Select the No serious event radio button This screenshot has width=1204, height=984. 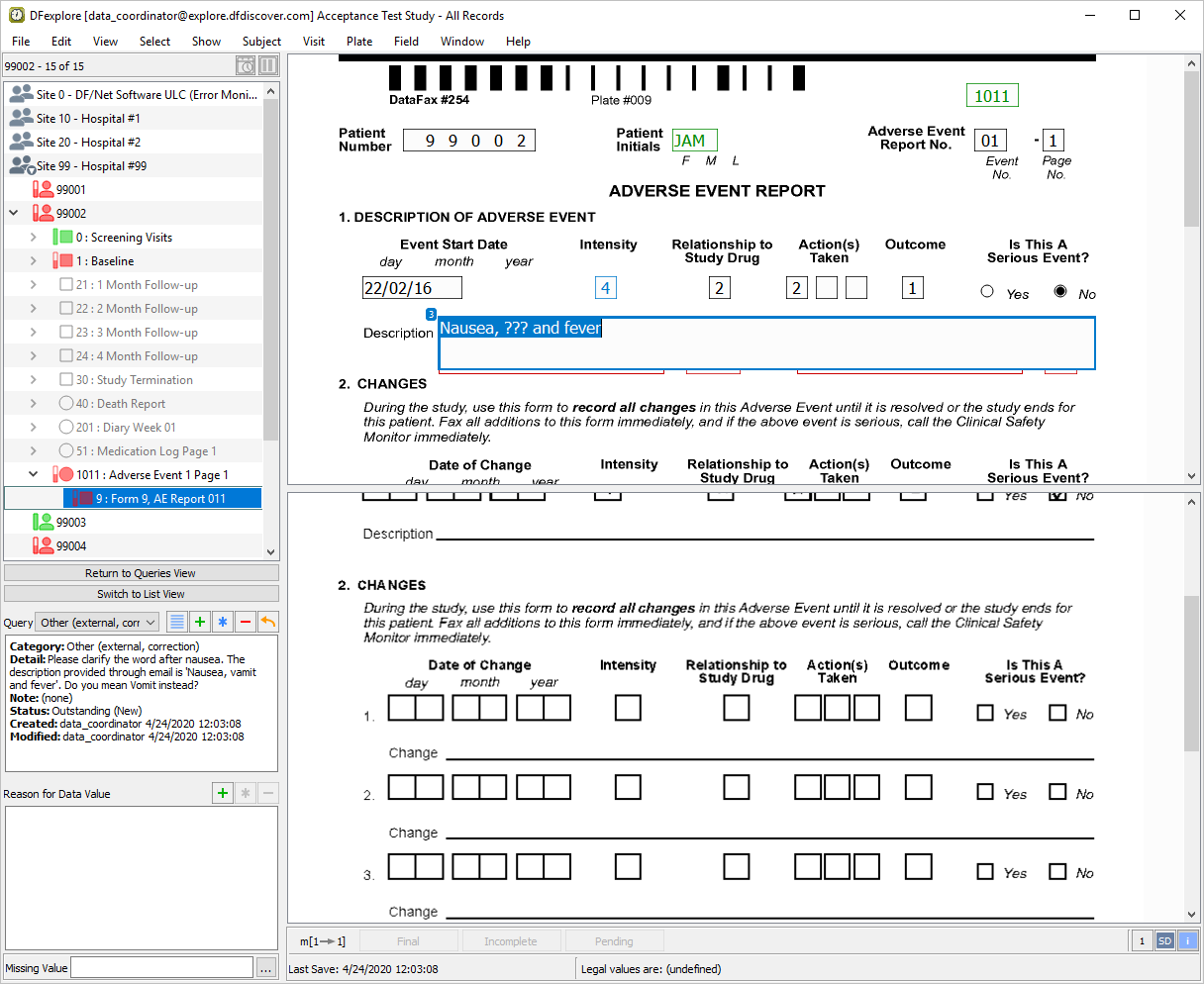click(x=1060, y=292)
